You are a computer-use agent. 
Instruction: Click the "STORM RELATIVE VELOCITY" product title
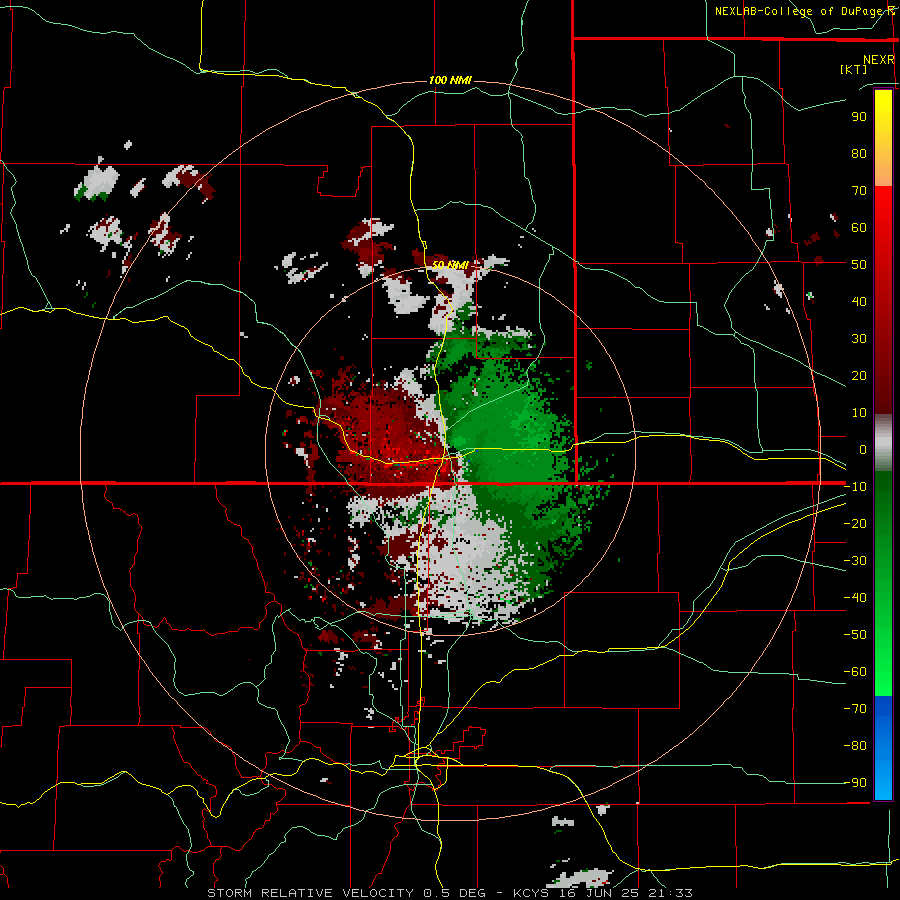click(310, 893)
